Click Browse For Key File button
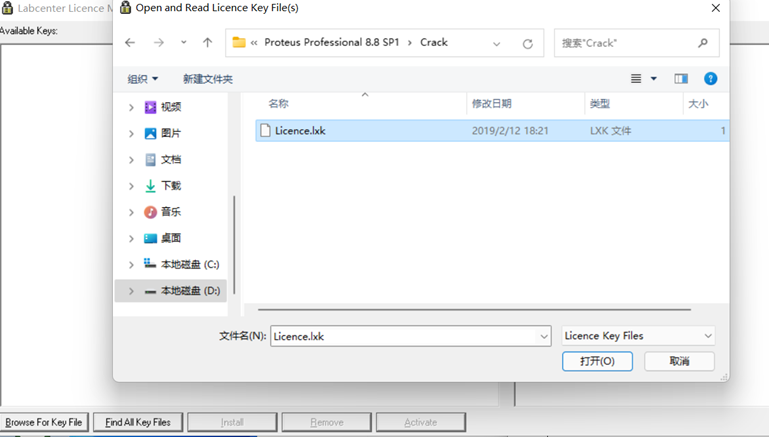This screenshot has width=769, height=437. click(44, 422)
